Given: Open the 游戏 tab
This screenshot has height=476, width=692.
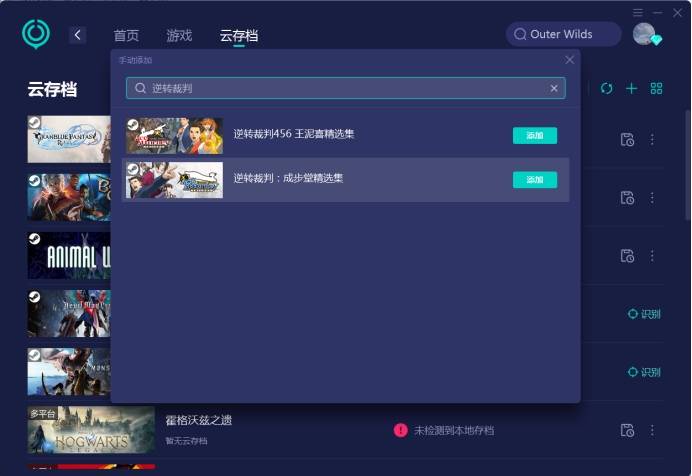Looking at the screenshot, I should [179, 35].
